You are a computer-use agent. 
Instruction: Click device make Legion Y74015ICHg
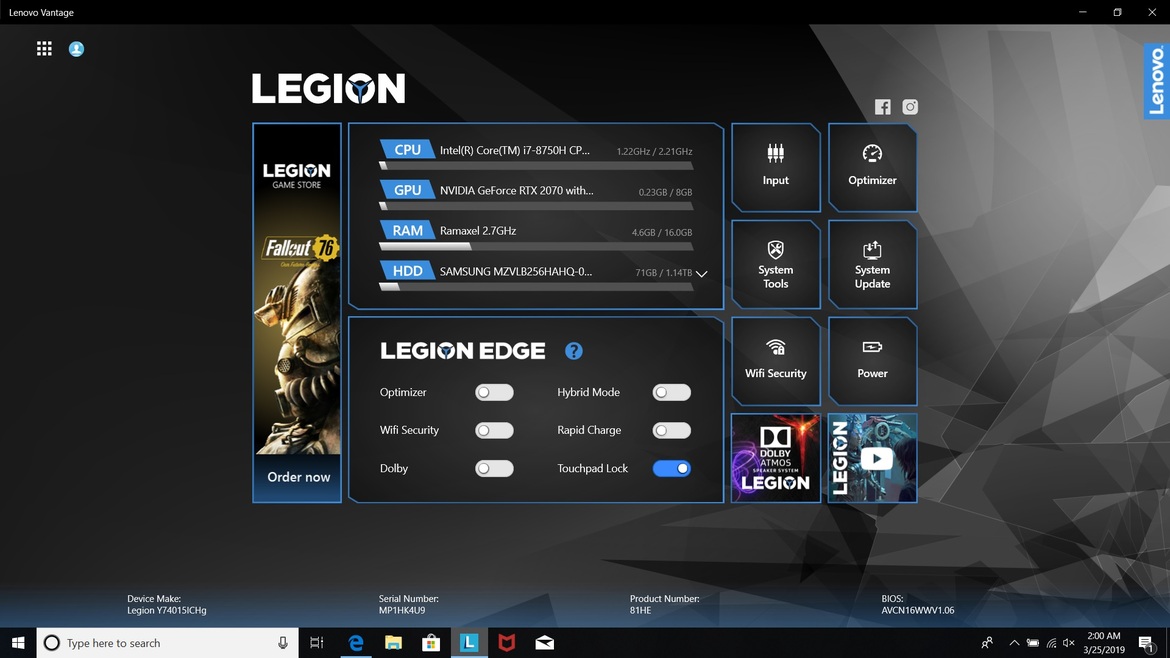point(166,610)
